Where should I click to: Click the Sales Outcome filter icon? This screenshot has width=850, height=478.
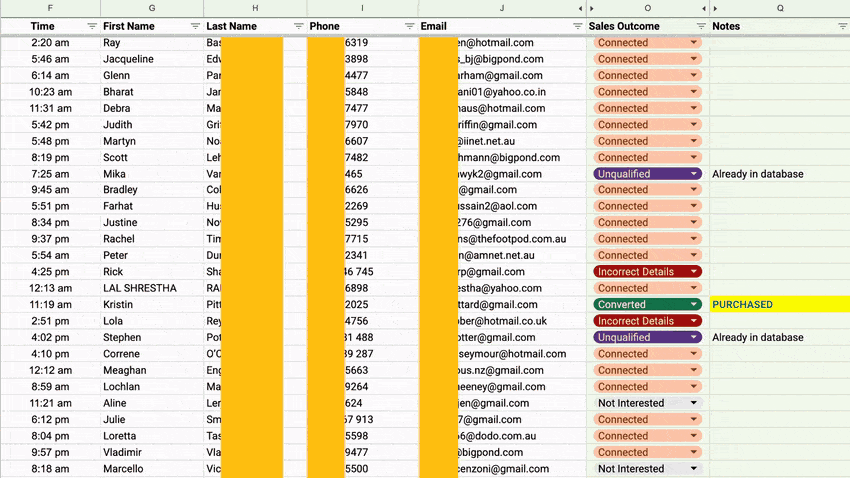[x=700, y=26]
